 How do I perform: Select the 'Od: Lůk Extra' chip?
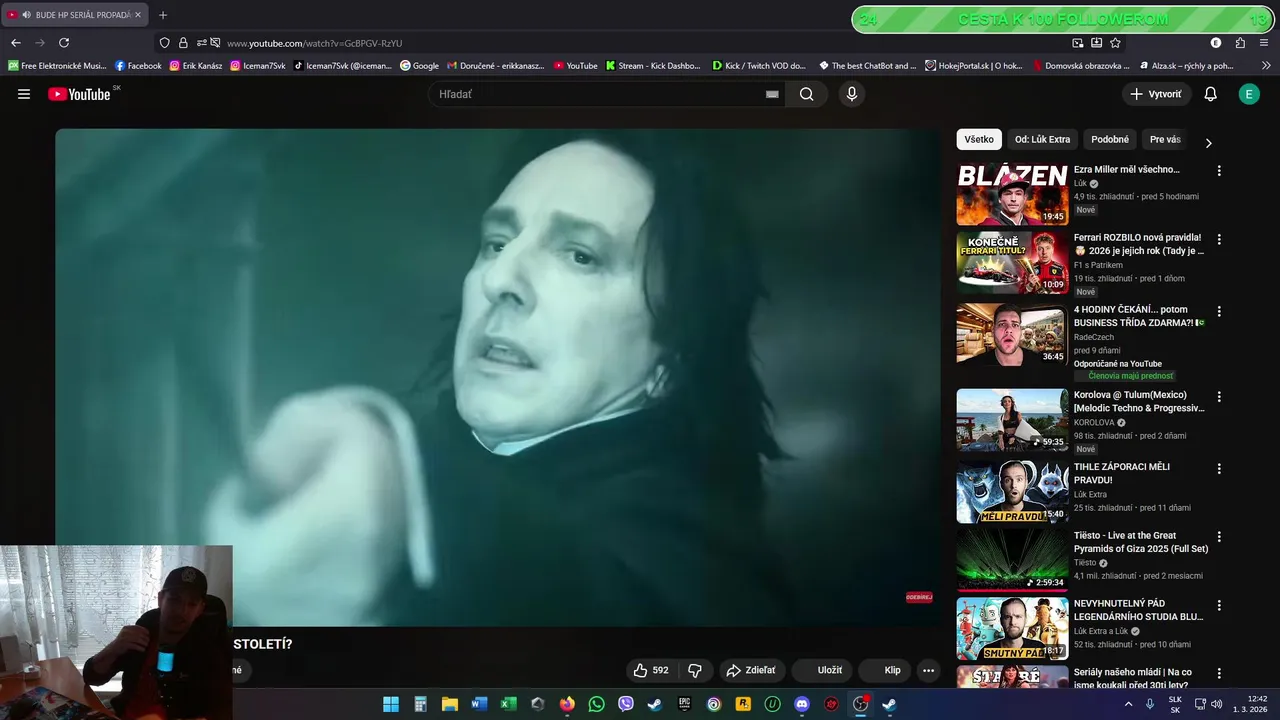click(x=1042, y=140)
